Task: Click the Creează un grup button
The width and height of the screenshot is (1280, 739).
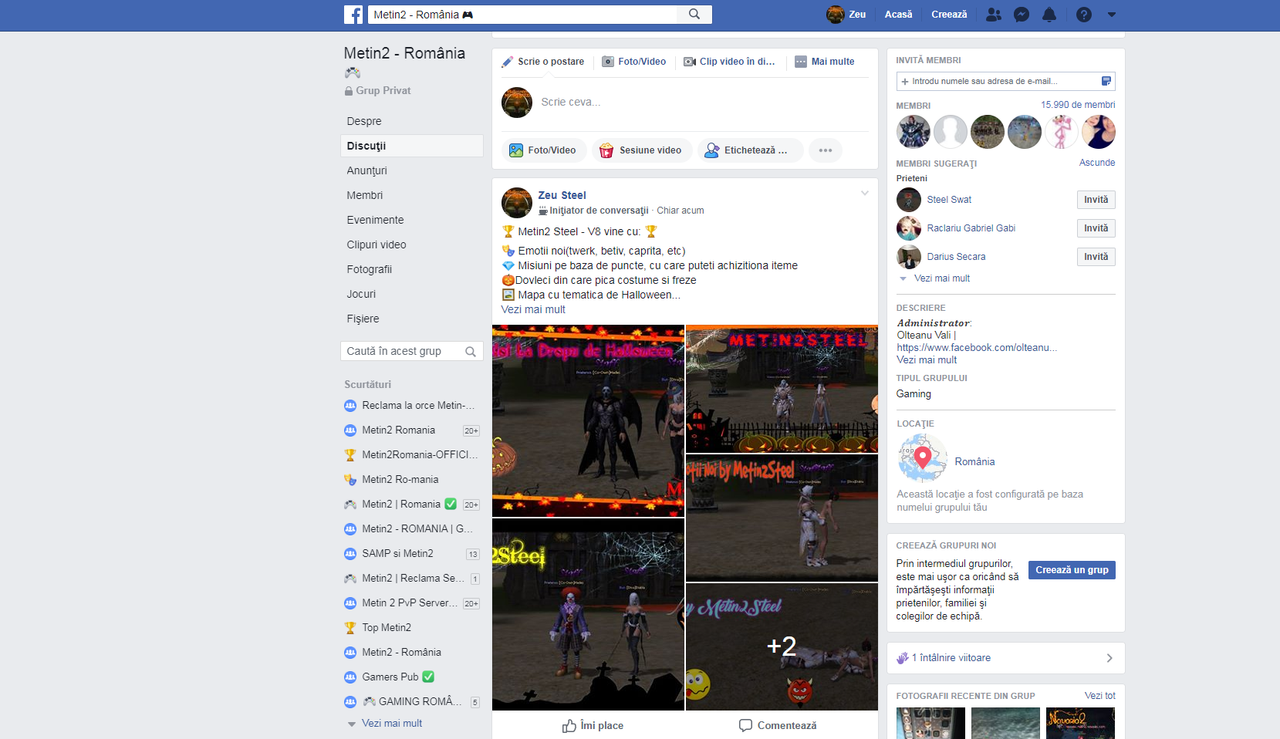Action: click(x=1071, y=569)
